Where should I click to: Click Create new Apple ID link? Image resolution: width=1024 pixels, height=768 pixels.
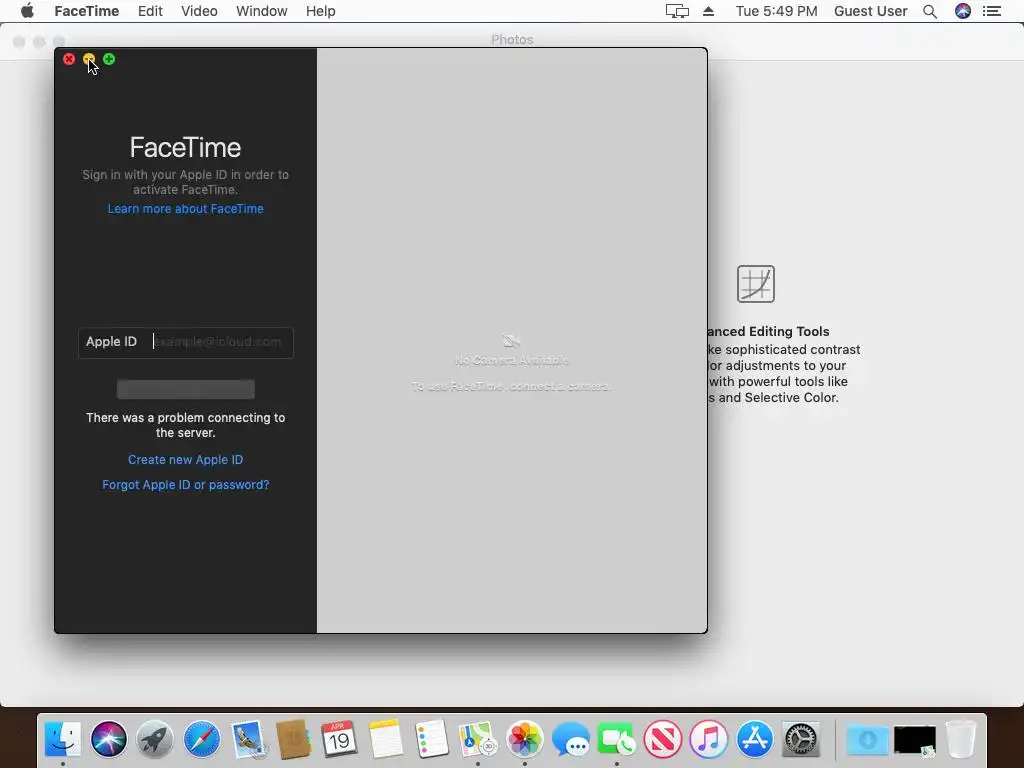point(185,460)
